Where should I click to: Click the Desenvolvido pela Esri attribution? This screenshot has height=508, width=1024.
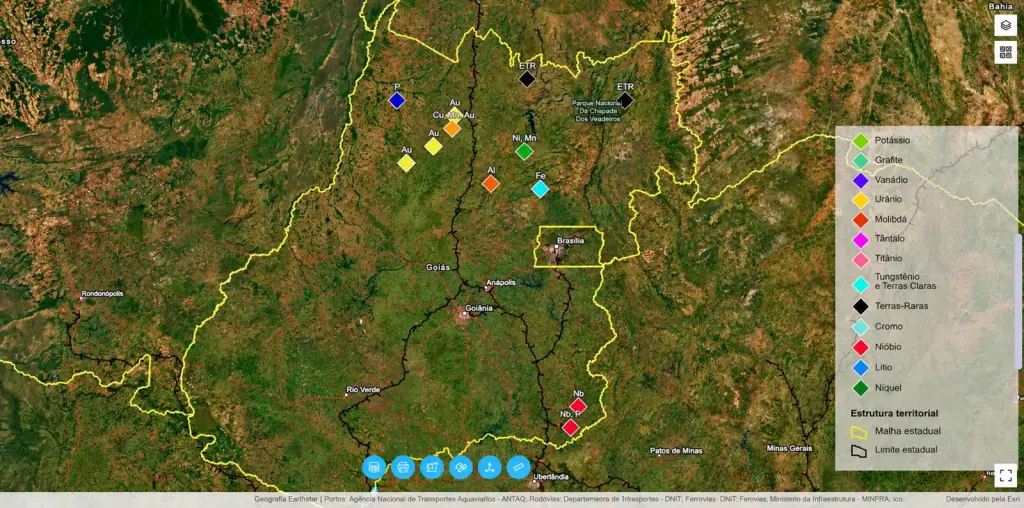[981, 500]
